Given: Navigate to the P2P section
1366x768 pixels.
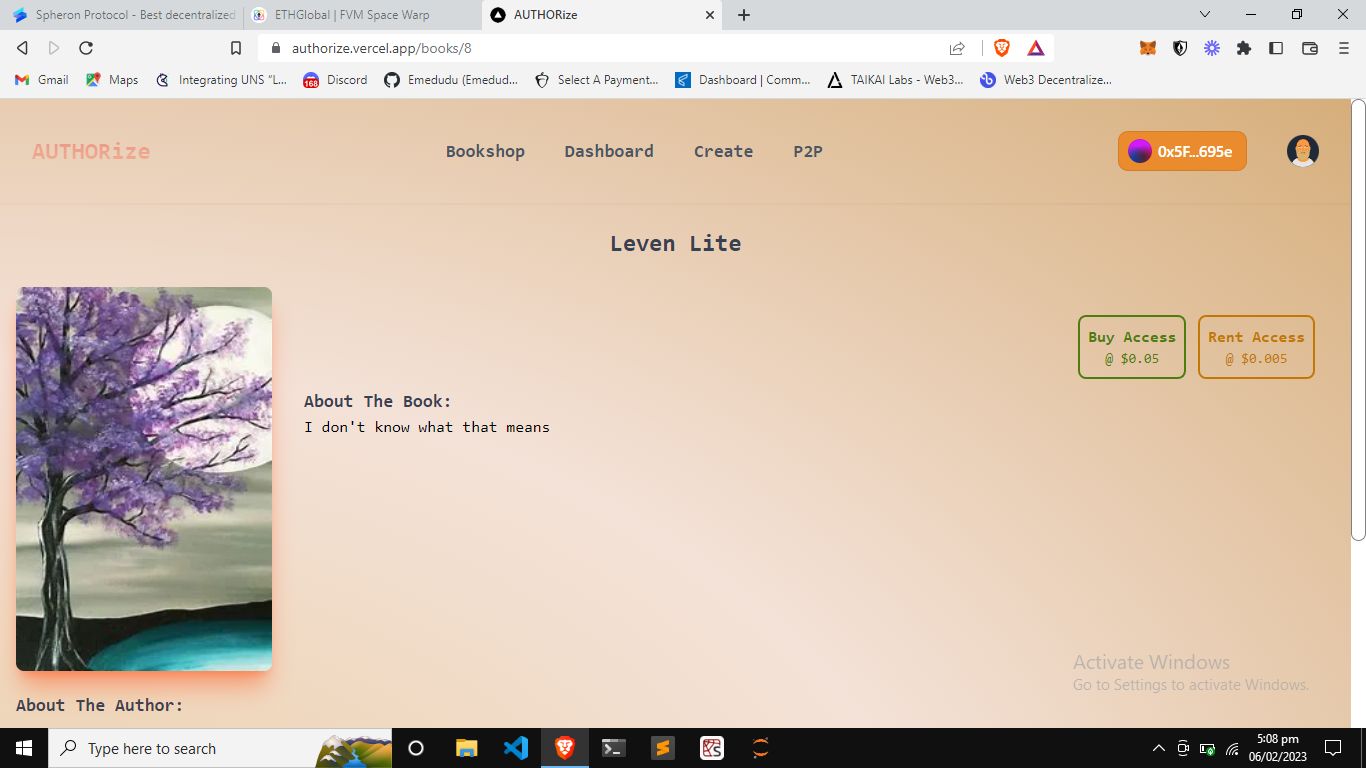Looking at the screenshot, I should [808, 151].
